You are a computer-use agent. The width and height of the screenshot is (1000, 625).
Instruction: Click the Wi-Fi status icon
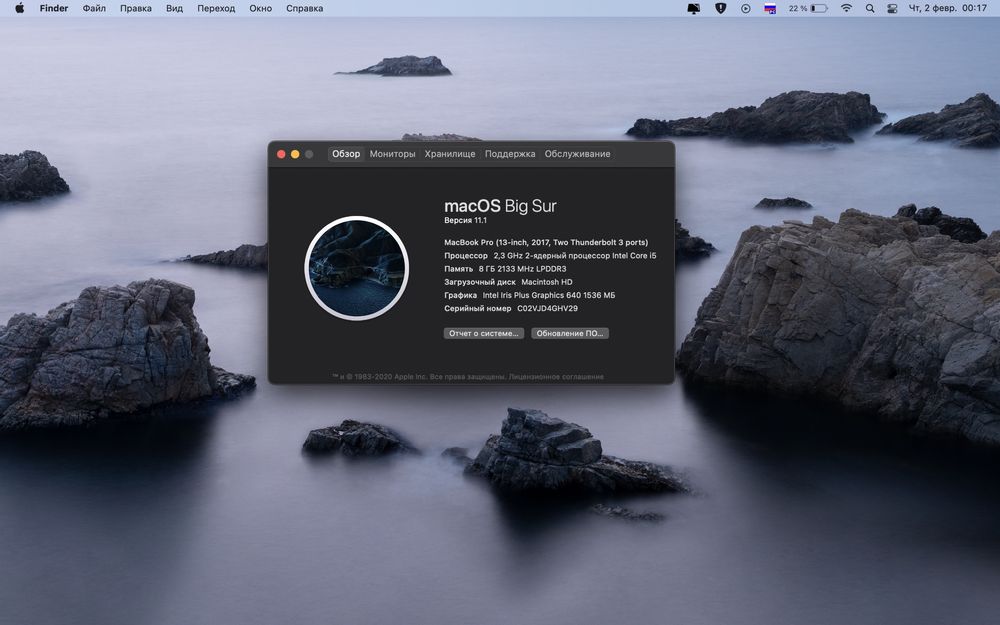click(846, 8)
